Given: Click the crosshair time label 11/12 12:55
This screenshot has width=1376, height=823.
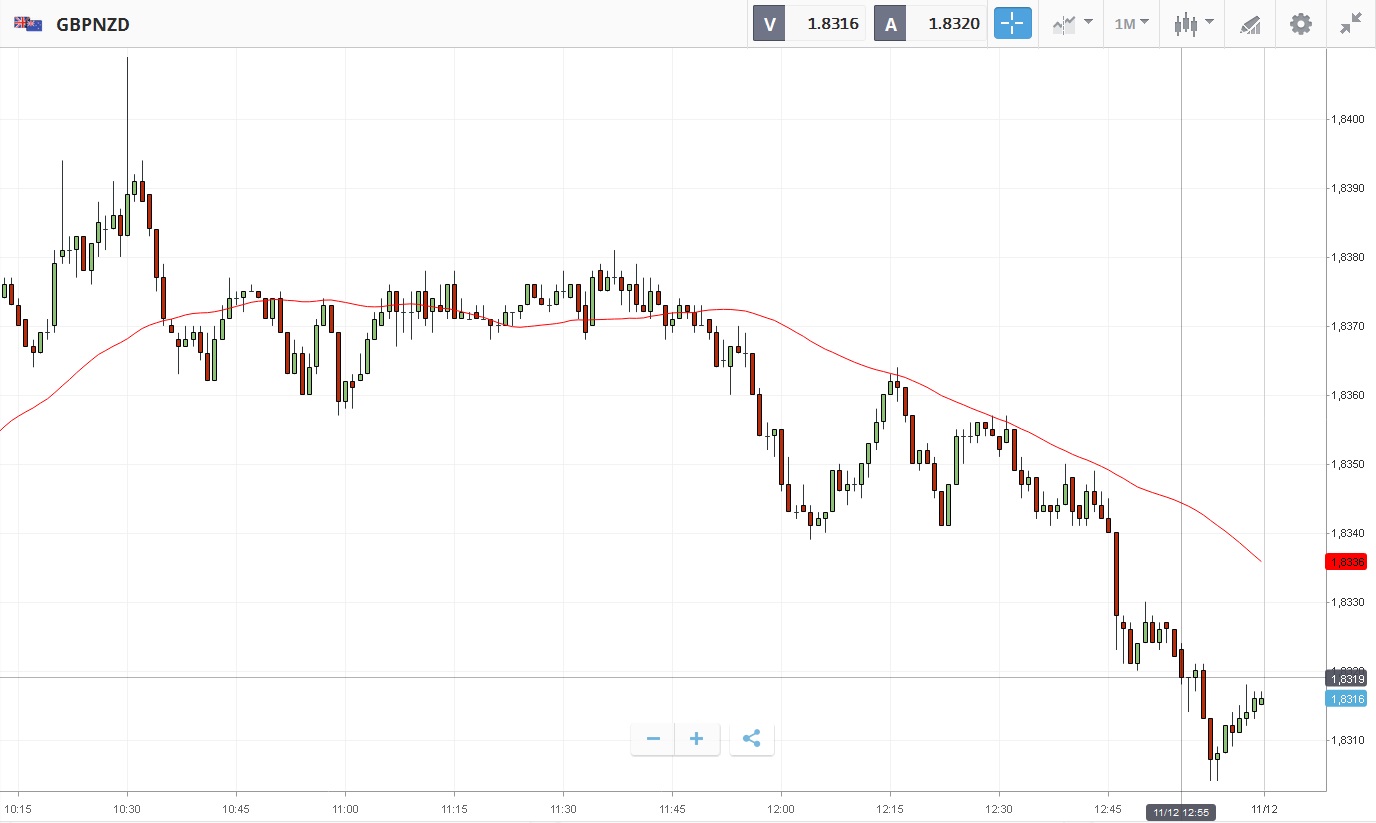Looking at the screenshot, I should (1180, 812).
